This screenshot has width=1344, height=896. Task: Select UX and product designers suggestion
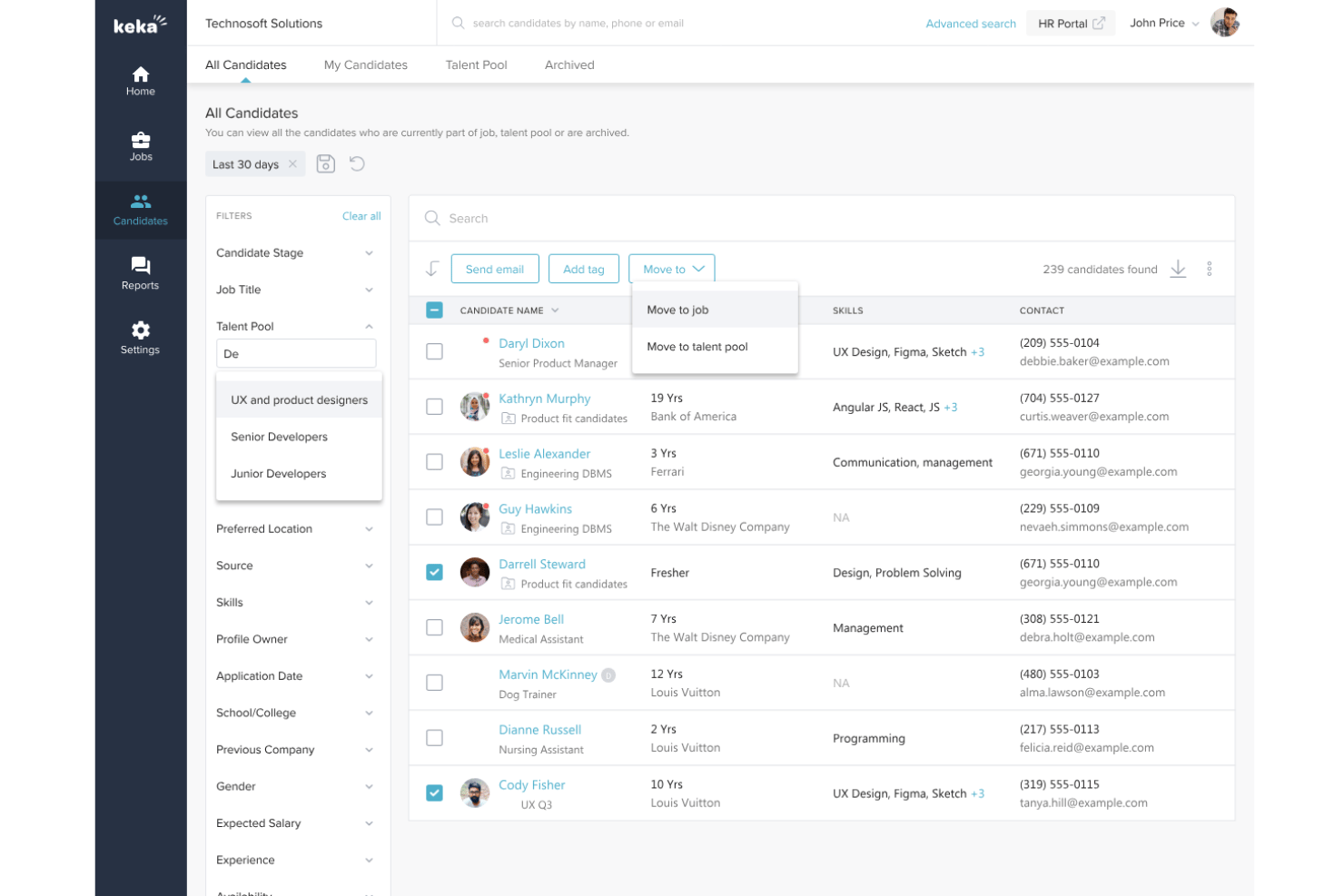[x=299, y=399]
